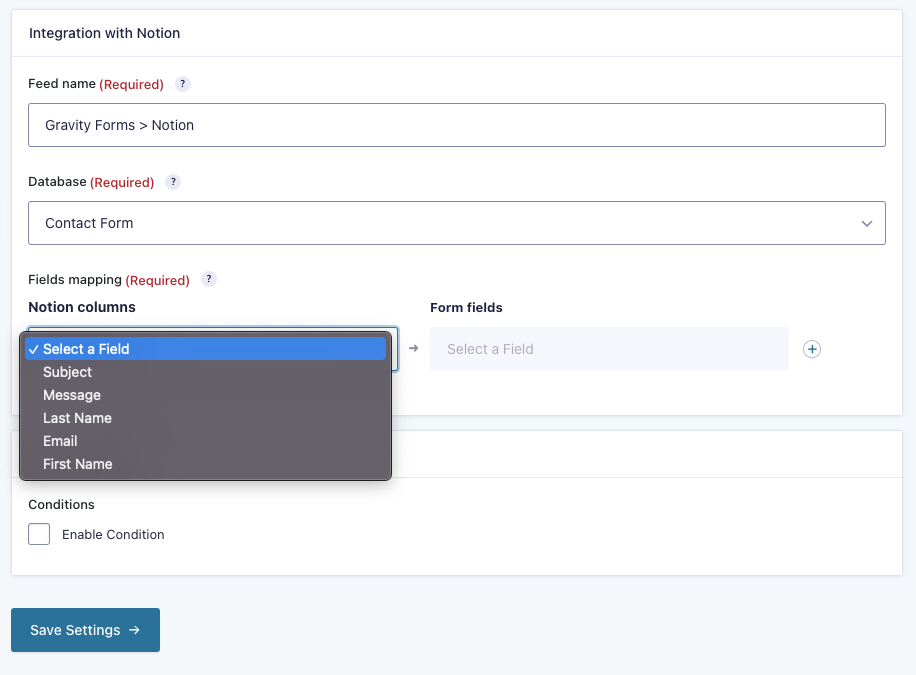The image size is (916, 675).
Task: Pick the checked Select a Field option
Action: pyautogui.click(x=206, y=349)
